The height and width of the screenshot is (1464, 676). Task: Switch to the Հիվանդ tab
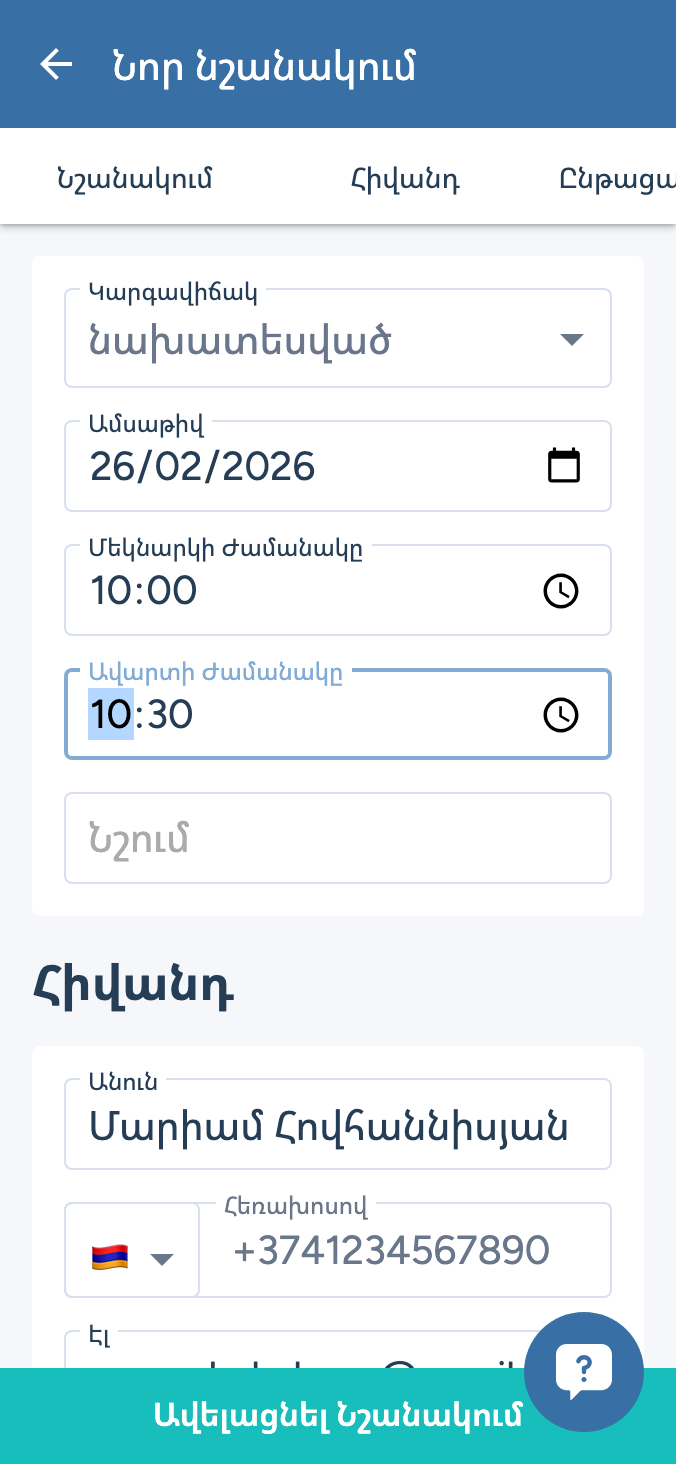click(x=405, y=180)
